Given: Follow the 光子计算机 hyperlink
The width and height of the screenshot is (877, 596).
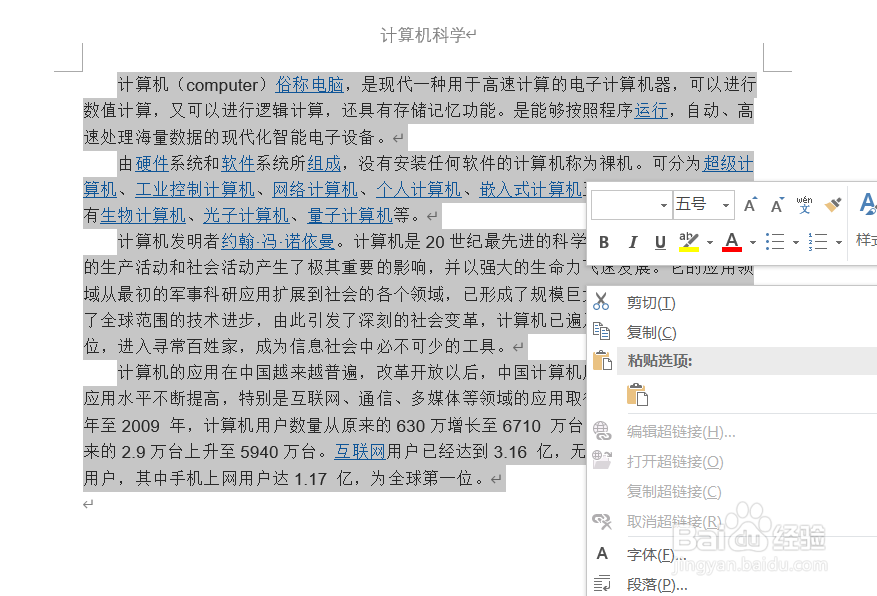Looking at the screenshot, I should [x=246, y=215].
